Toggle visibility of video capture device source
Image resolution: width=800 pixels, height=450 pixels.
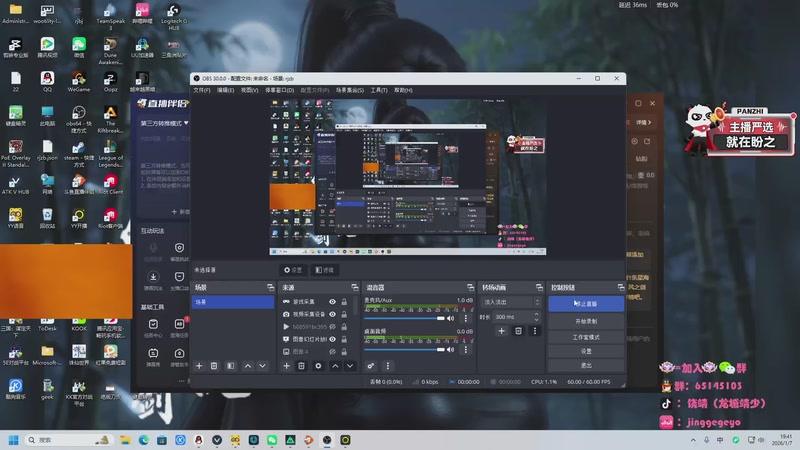(333, 314)
